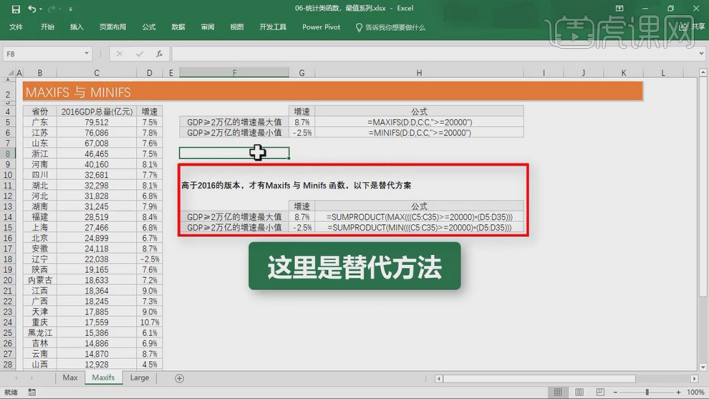The width and height of the screenshot is (709, 399).
Task: Click the cancel entry X icon
Action: (119, 54)
